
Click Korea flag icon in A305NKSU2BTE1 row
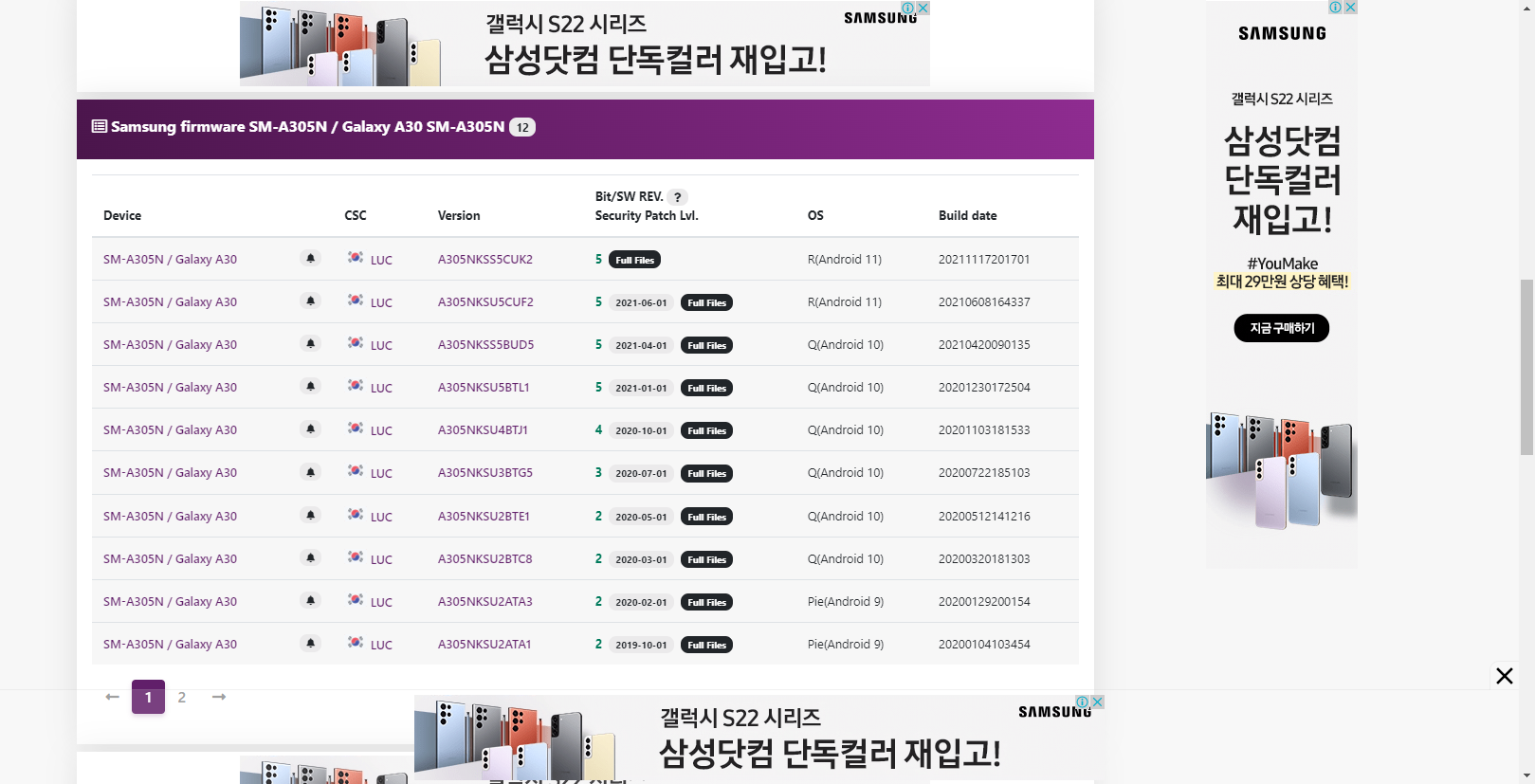(356, 514)
